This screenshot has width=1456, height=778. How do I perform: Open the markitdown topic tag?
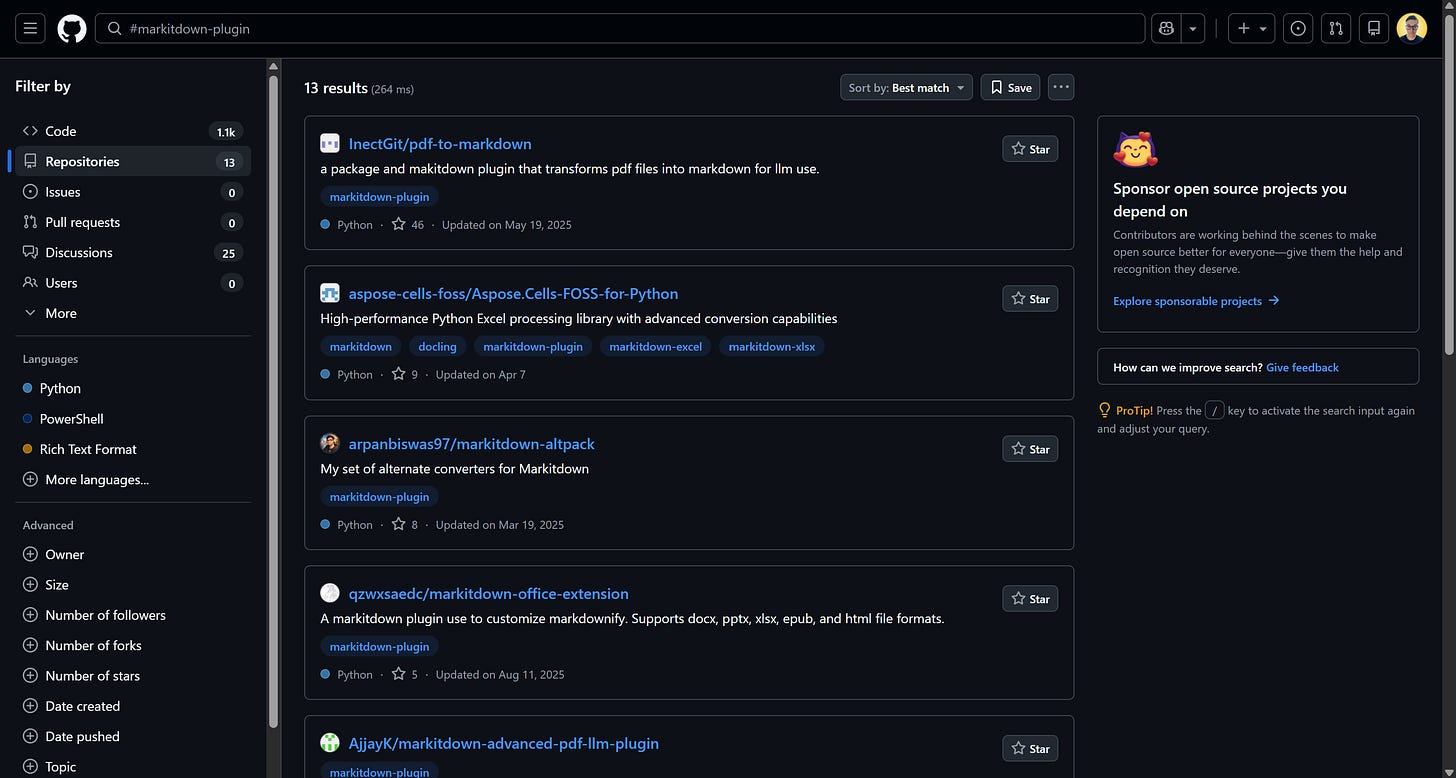[x=361, y=347]
